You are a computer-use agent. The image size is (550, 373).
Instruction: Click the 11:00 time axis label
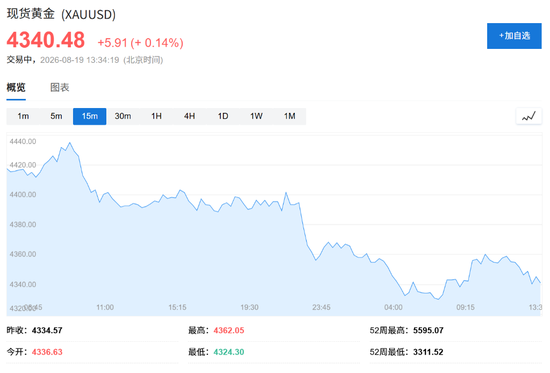tap(105, 307)
